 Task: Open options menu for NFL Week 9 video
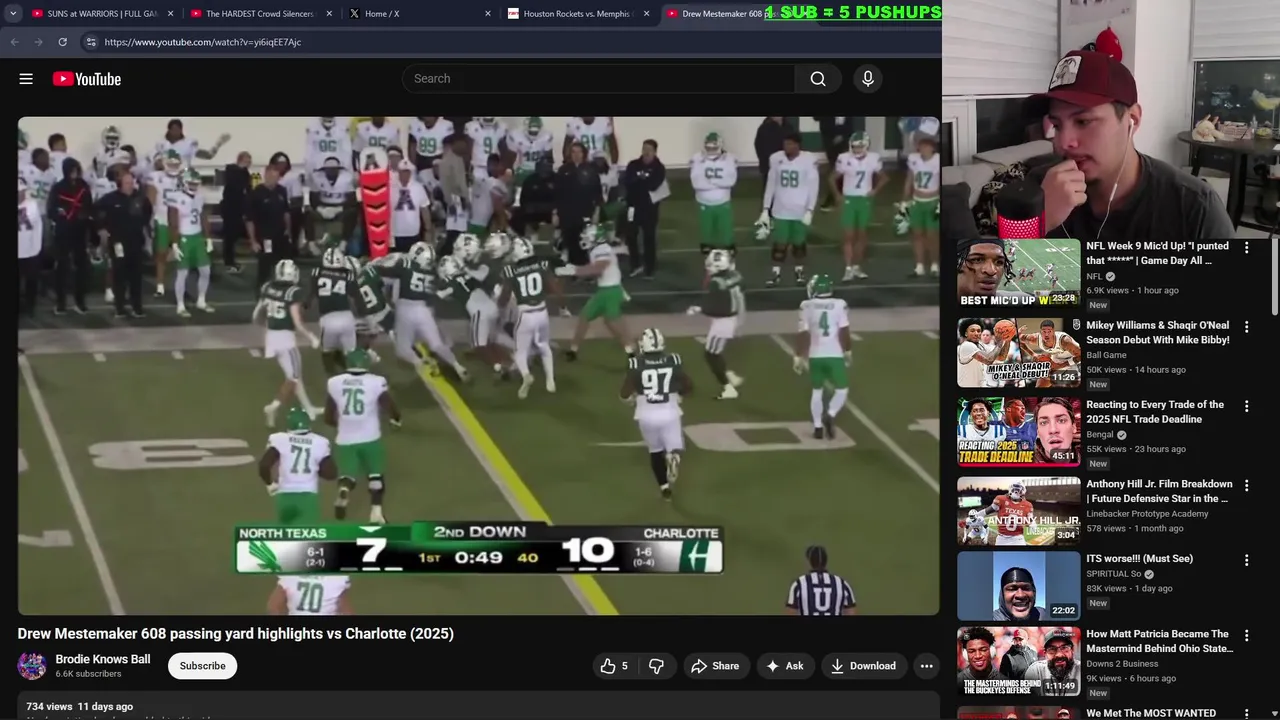tap(1246, 247)
